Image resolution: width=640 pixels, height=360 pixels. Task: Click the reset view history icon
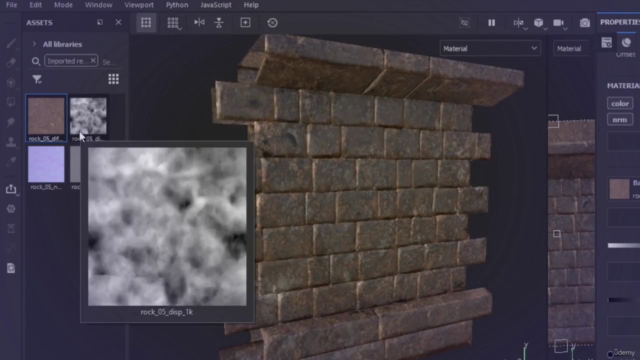point(272,22)
